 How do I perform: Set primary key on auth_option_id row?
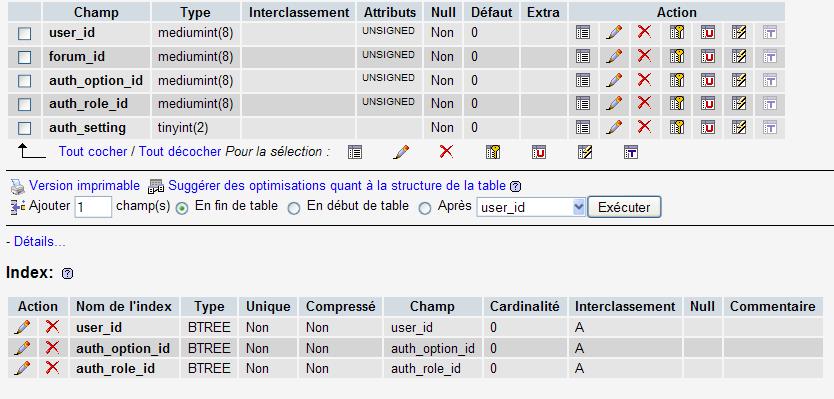[677, 80]
